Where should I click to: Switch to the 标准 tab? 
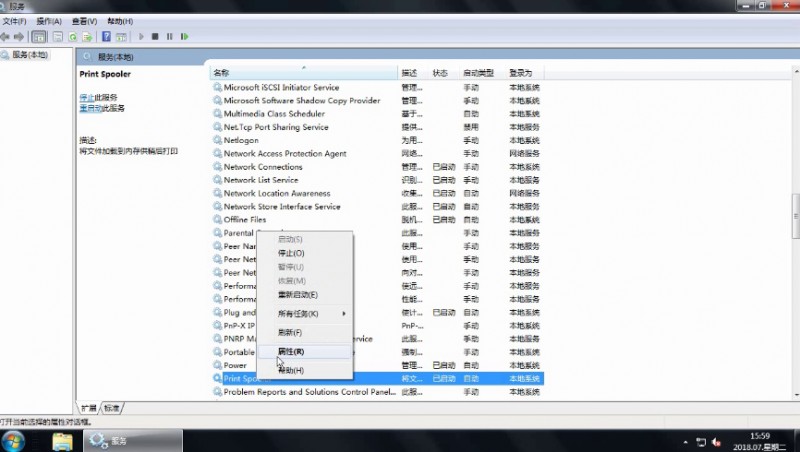tap(112, 408)
